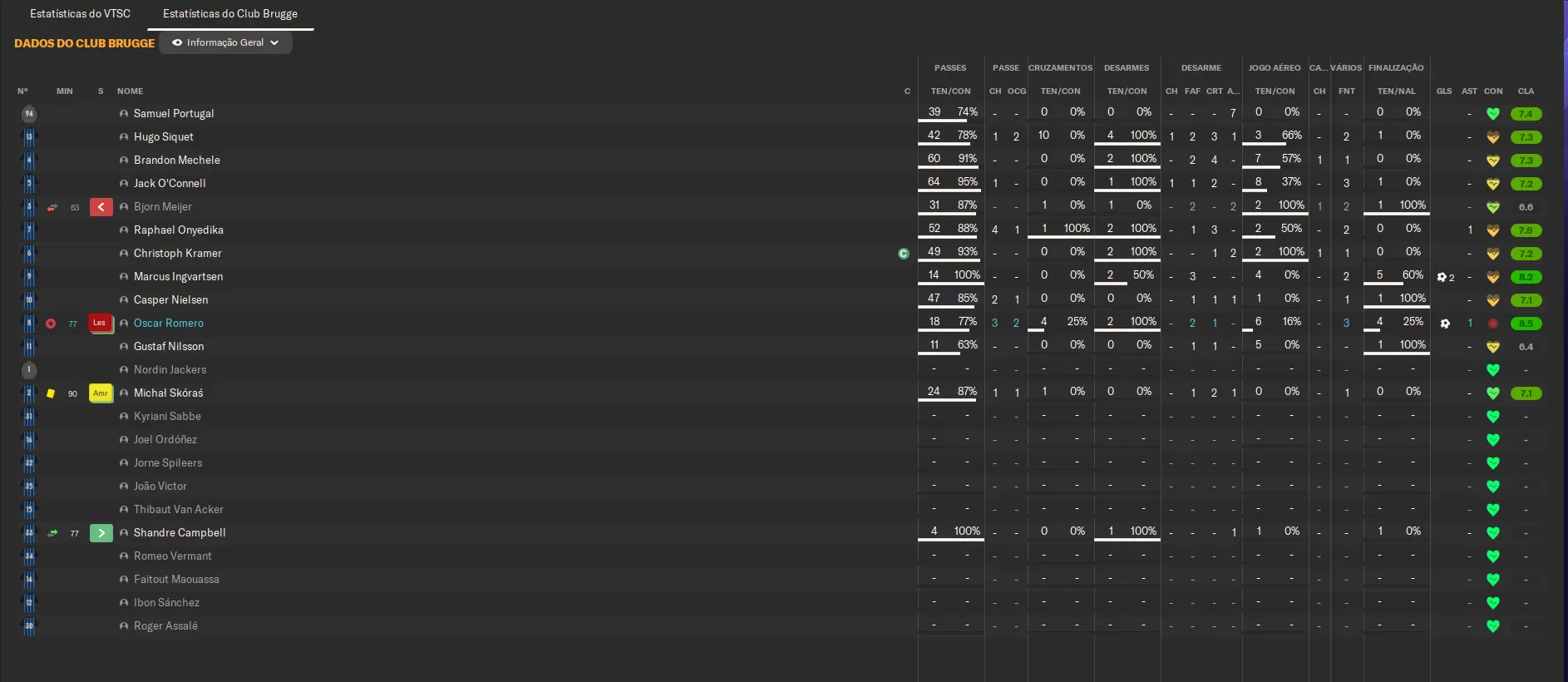The height and width of the screenshot is (682, 1568).
Task: Open Marcus Ingvartsen's player profile
Action: [x=179, y=277]
